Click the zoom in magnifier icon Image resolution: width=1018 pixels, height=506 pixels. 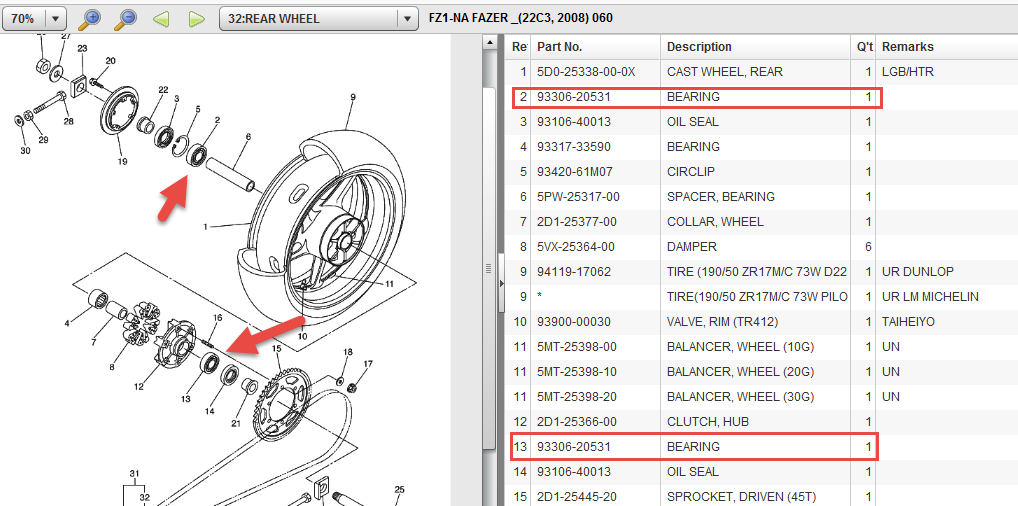[x=91, y=18]
